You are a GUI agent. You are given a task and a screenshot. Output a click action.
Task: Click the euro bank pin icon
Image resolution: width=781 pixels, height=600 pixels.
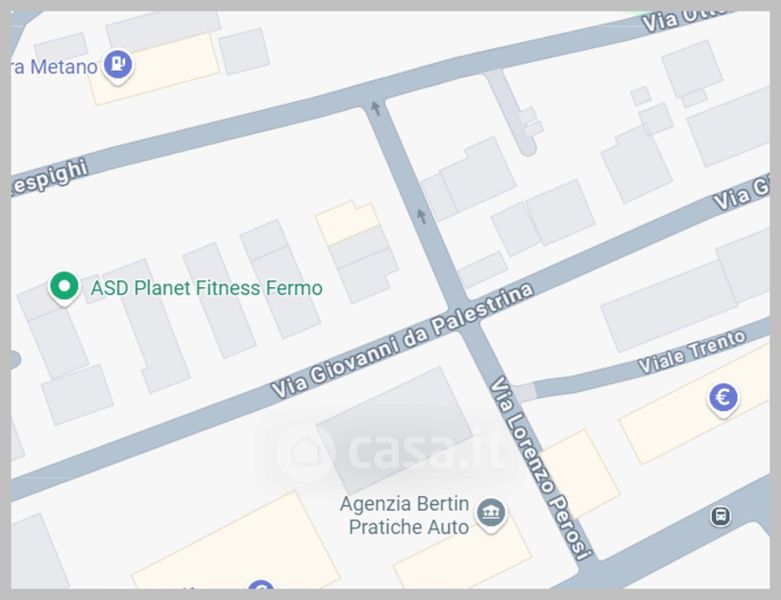click(723, 400)
